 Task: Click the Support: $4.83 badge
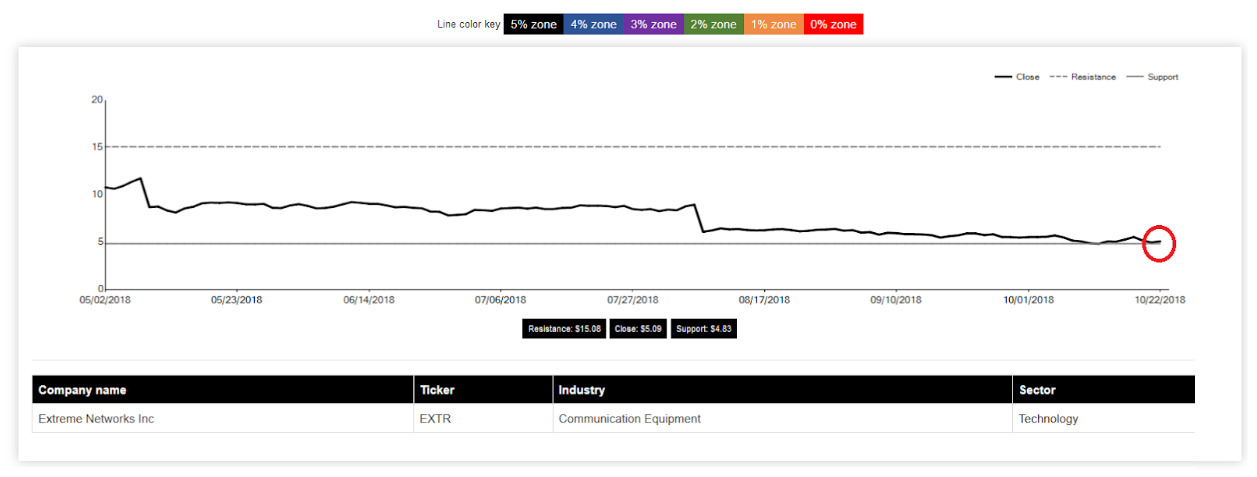point(704,329)
